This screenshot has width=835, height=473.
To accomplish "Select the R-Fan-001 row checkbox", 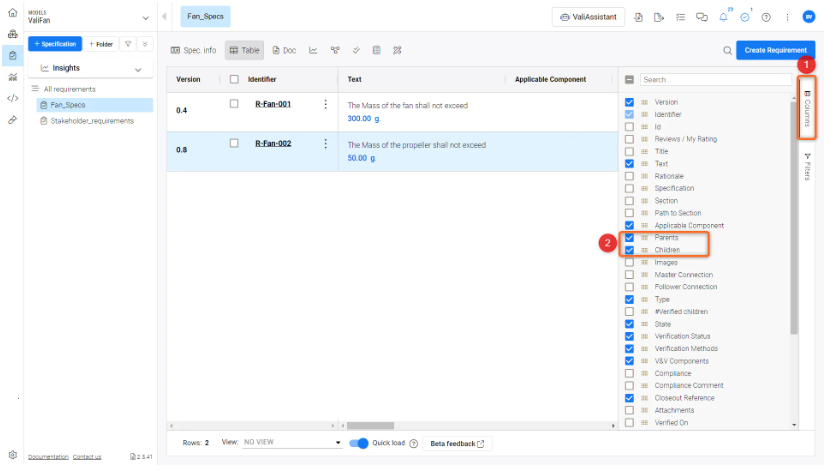I will [234, 104].
